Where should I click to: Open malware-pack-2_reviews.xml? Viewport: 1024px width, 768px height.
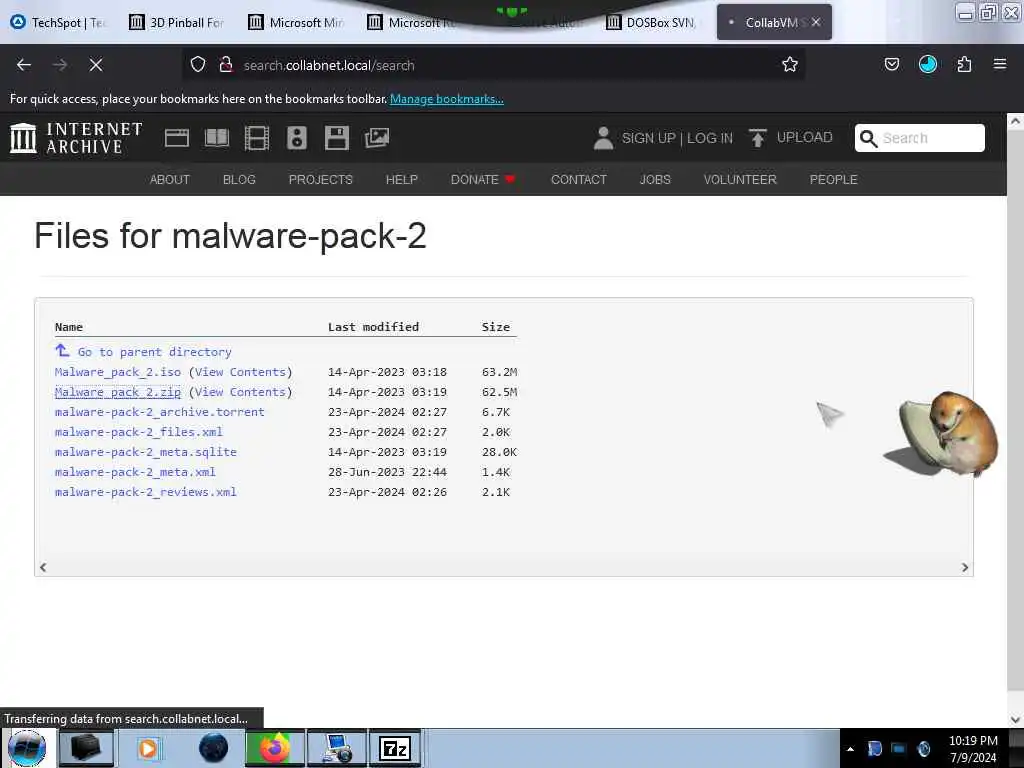coord(146,492)
